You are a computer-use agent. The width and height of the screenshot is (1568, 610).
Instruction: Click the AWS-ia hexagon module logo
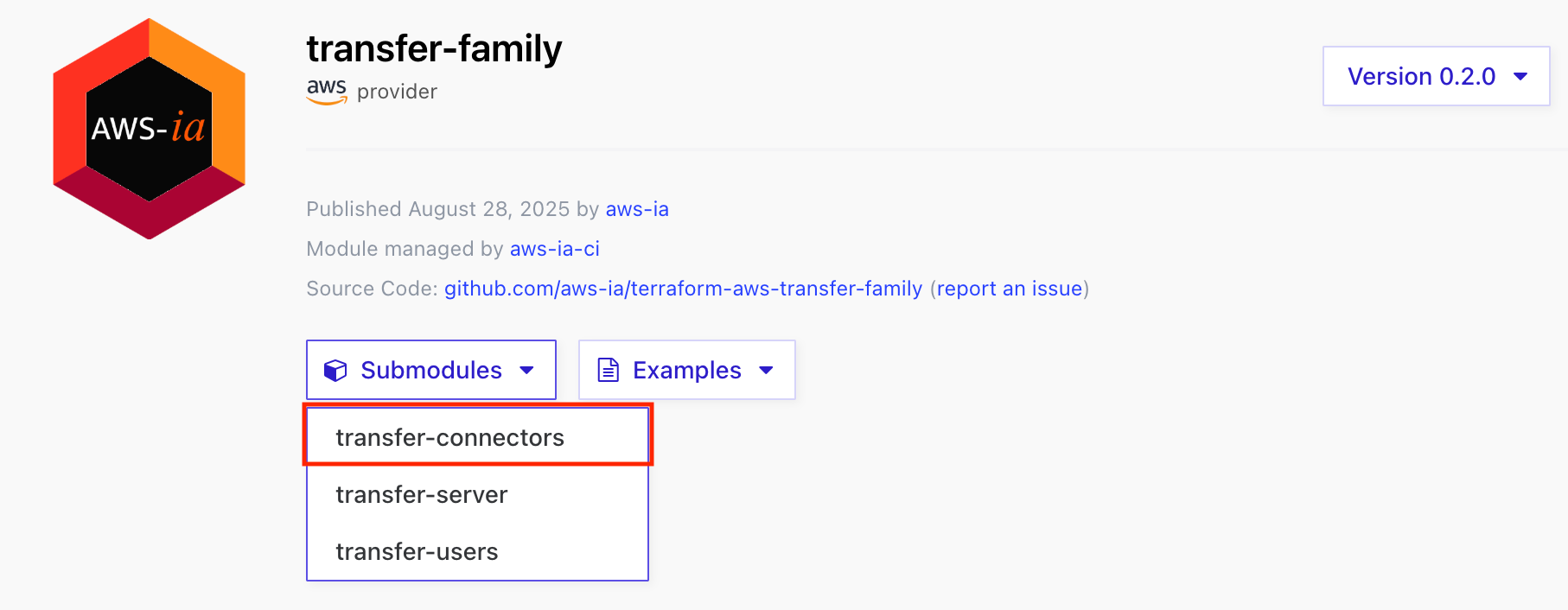coord(149,129)
